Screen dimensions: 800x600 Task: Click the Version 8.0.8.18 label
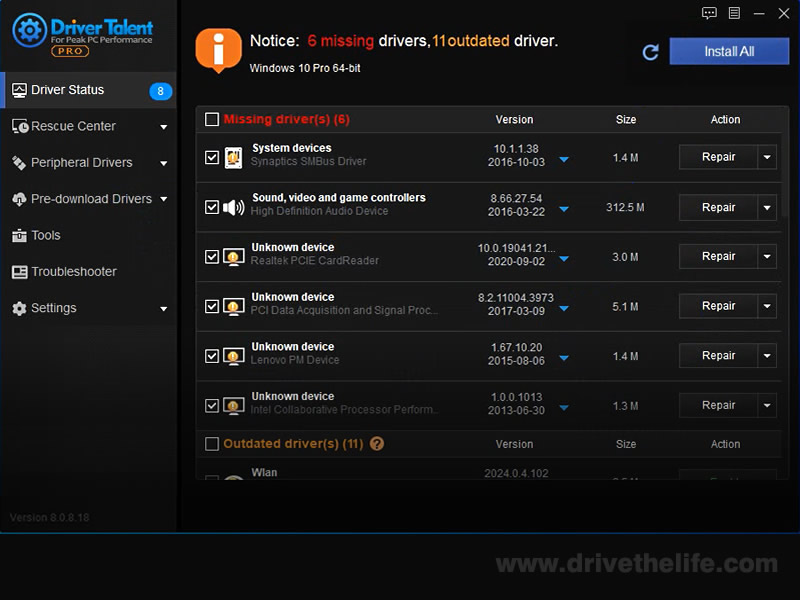[49, 517]
